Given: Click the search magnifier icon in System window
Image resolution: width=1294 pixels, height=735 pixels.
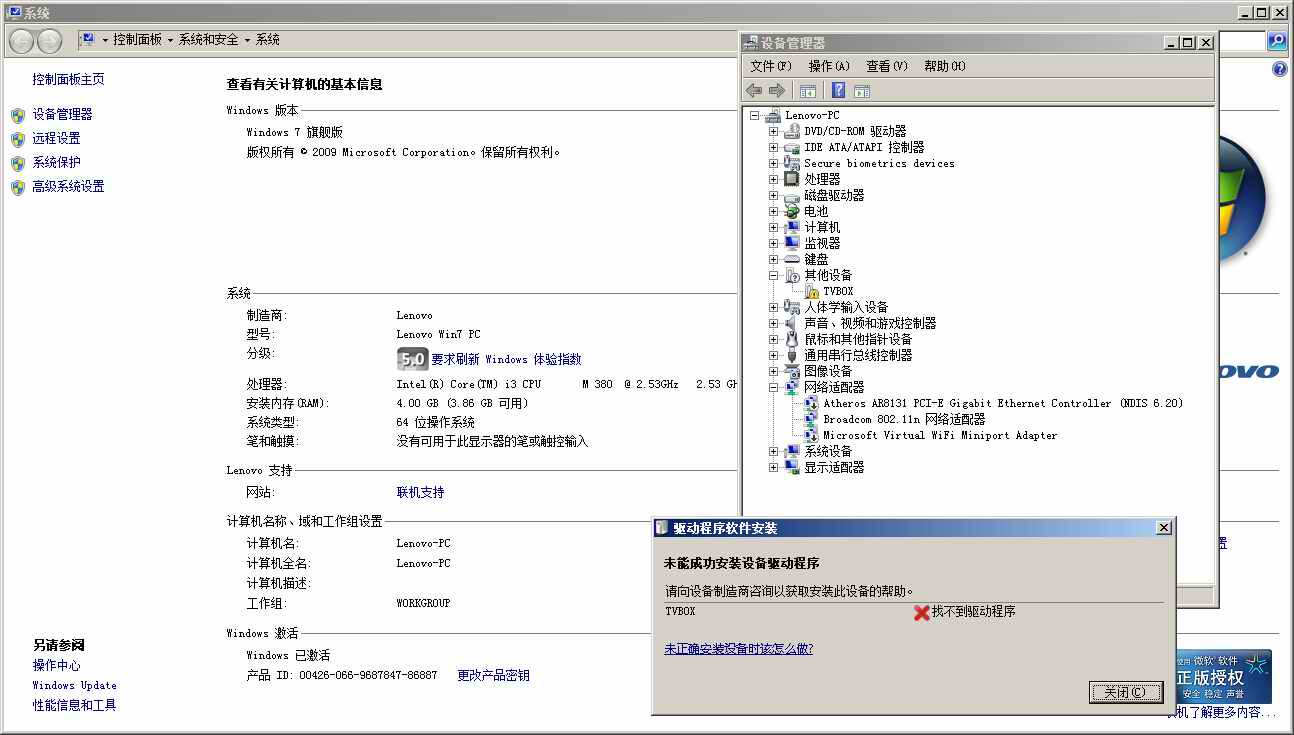Looking at the screenshot, I should point(1277,41).
